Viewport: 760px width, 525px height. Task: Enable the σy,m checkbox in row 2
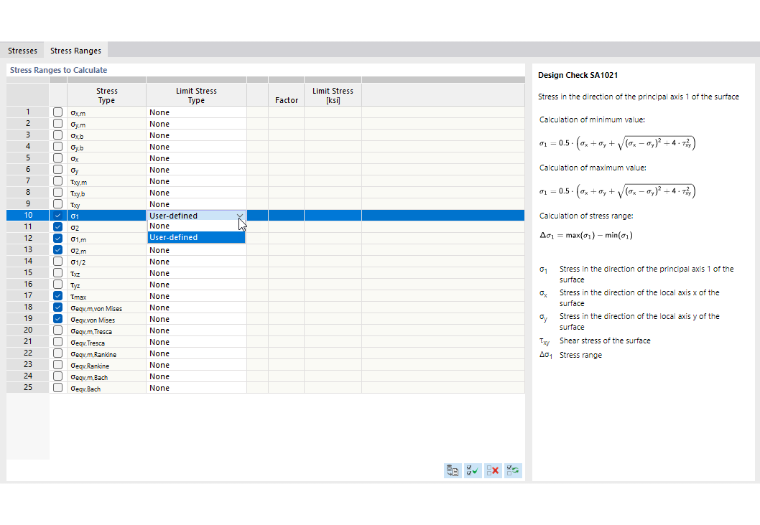tap(58, 124)
